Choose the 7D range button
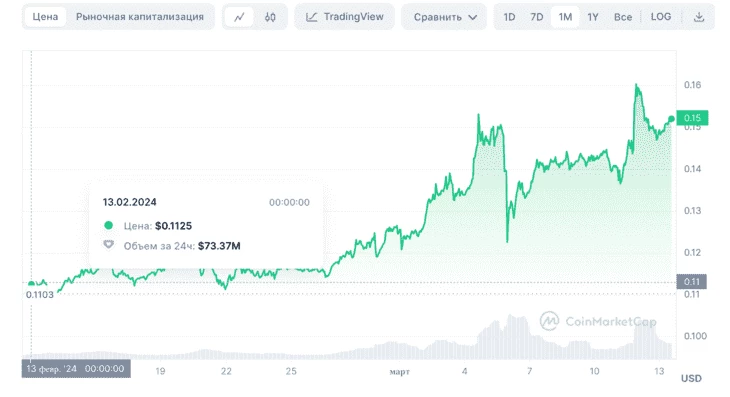730x397 pixels. click(x=537, y=17)
